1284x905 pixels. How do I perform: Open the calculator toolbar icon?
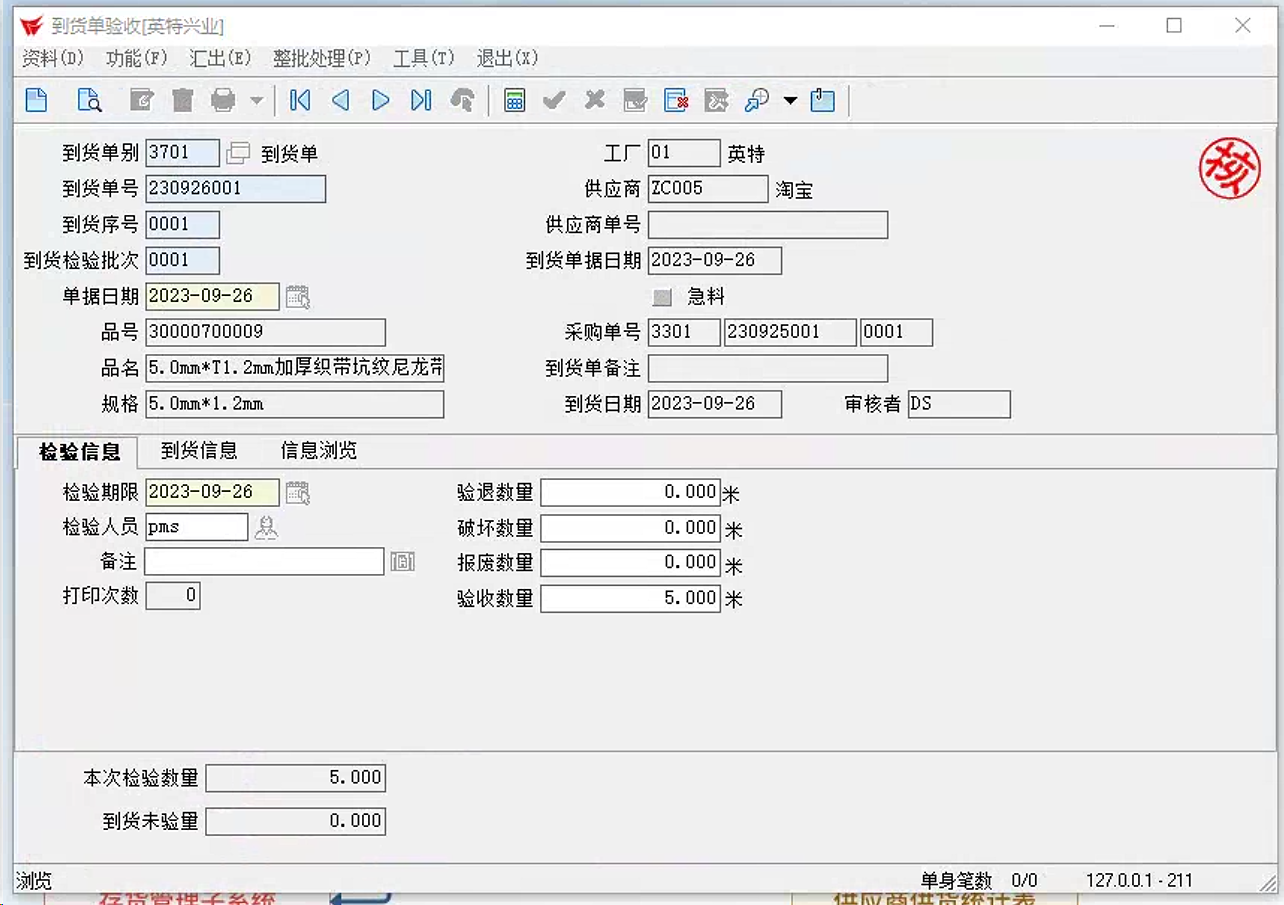(x=515, y=100)
